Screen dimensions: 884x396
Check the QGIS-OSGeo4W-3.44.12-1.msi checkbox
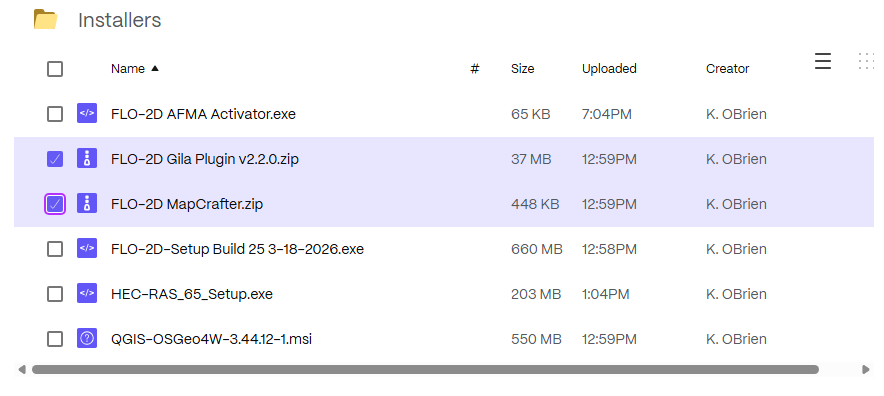pyautogui.click(x=55, y=339)
